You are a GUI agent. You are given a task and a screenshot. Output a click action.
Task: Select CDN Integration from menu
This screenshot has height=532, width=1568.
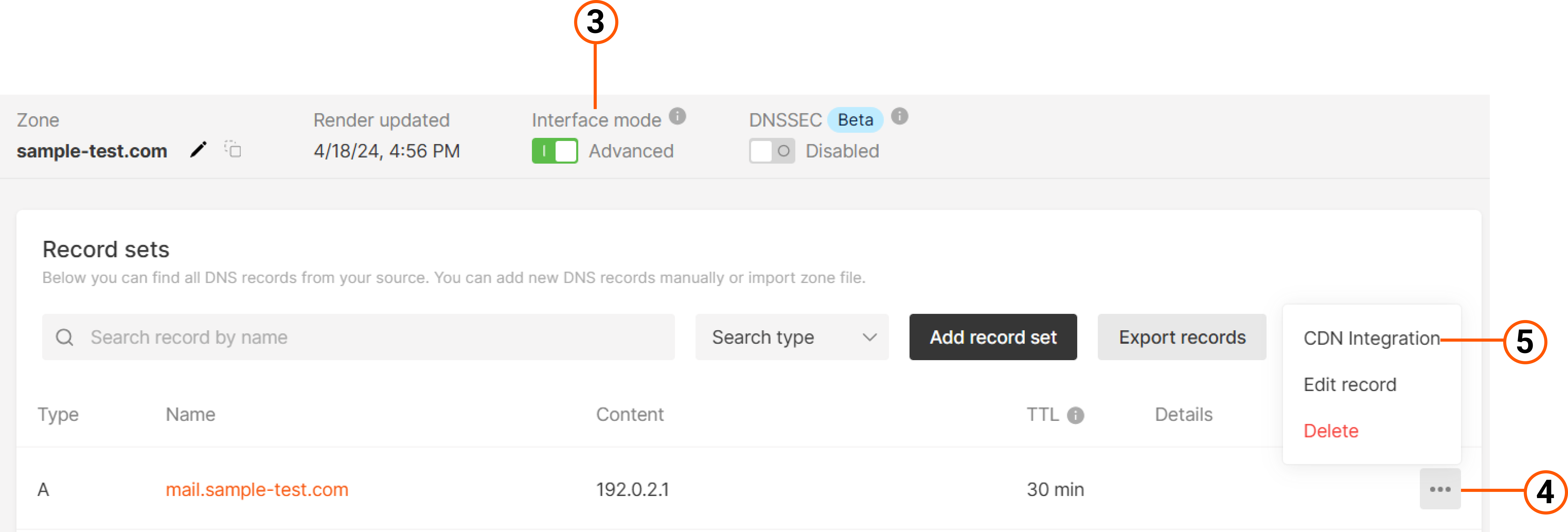pos(1371,339)
